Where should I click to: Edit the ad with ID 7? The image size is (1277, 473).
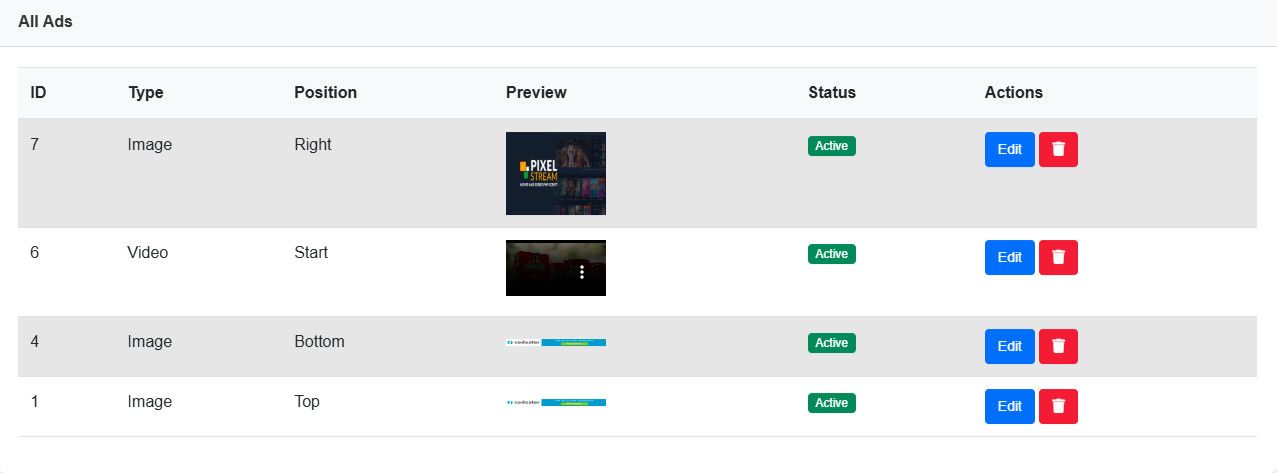[1009, 149]
